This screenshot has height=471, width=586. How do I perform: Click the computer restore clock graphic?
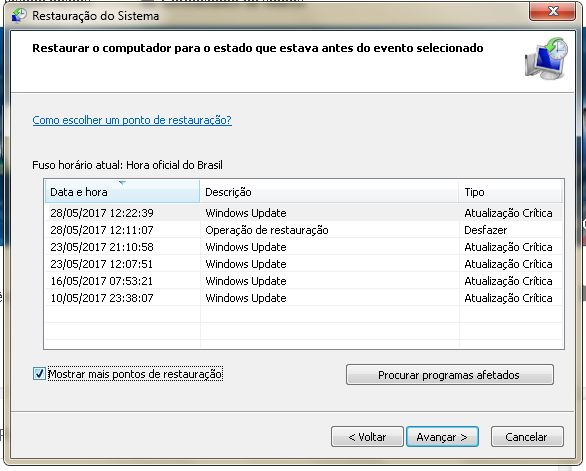click(x=546, y=58)
